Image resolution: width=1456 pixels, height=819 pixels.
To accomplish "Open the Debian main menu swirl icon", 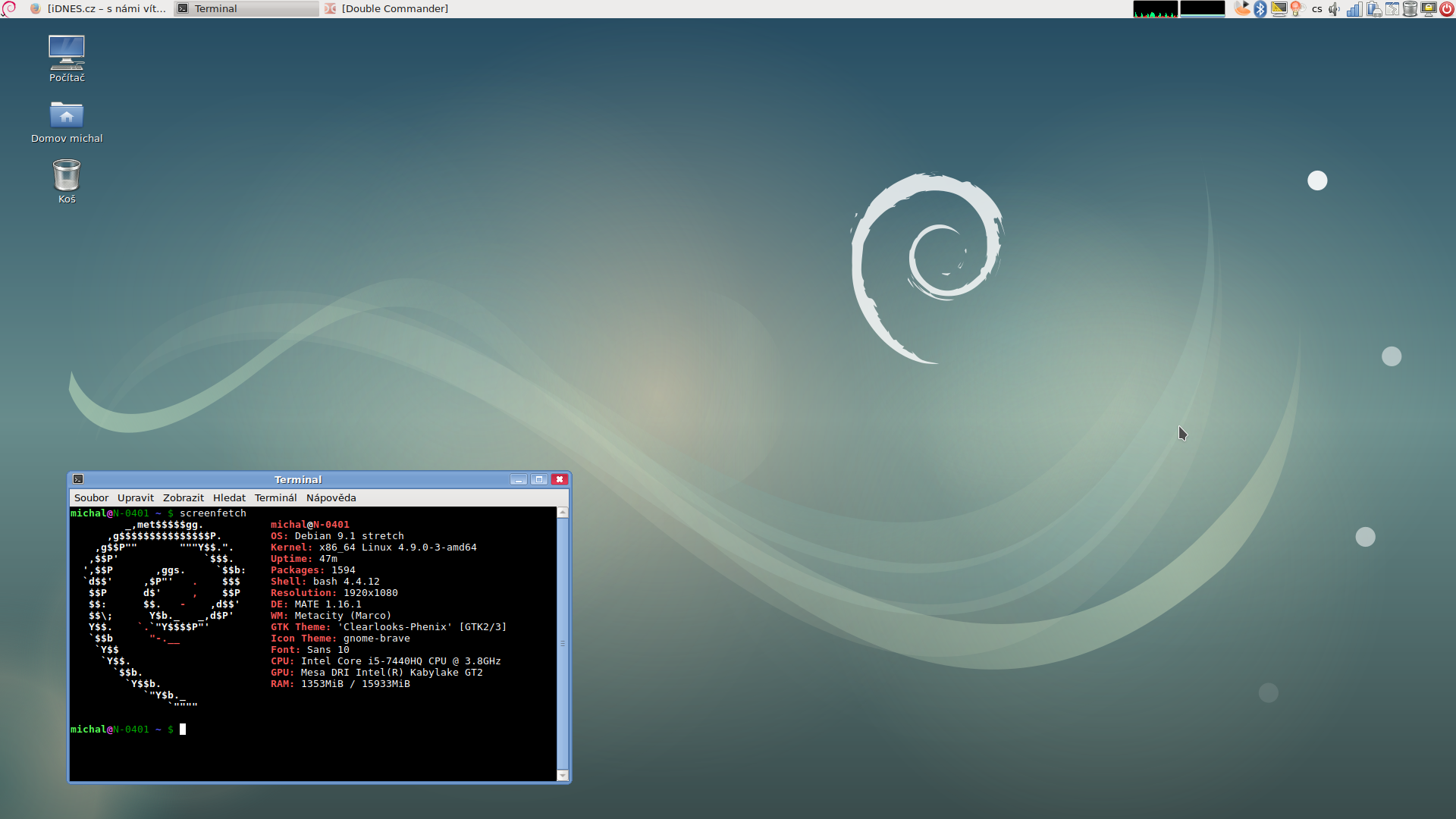I will point(8,8).
